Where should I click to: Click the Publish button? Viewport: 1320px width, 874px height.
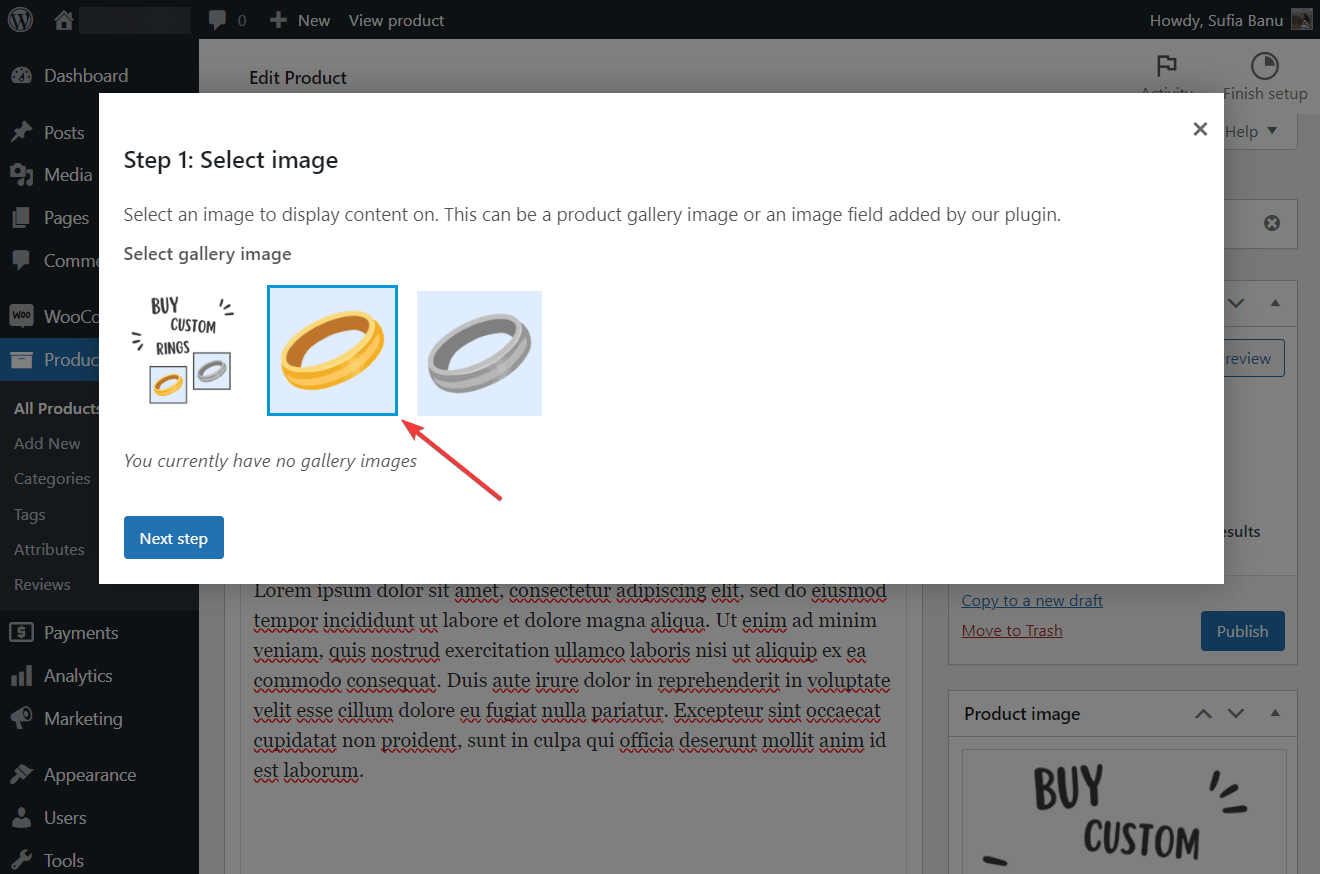(1242, 631)
